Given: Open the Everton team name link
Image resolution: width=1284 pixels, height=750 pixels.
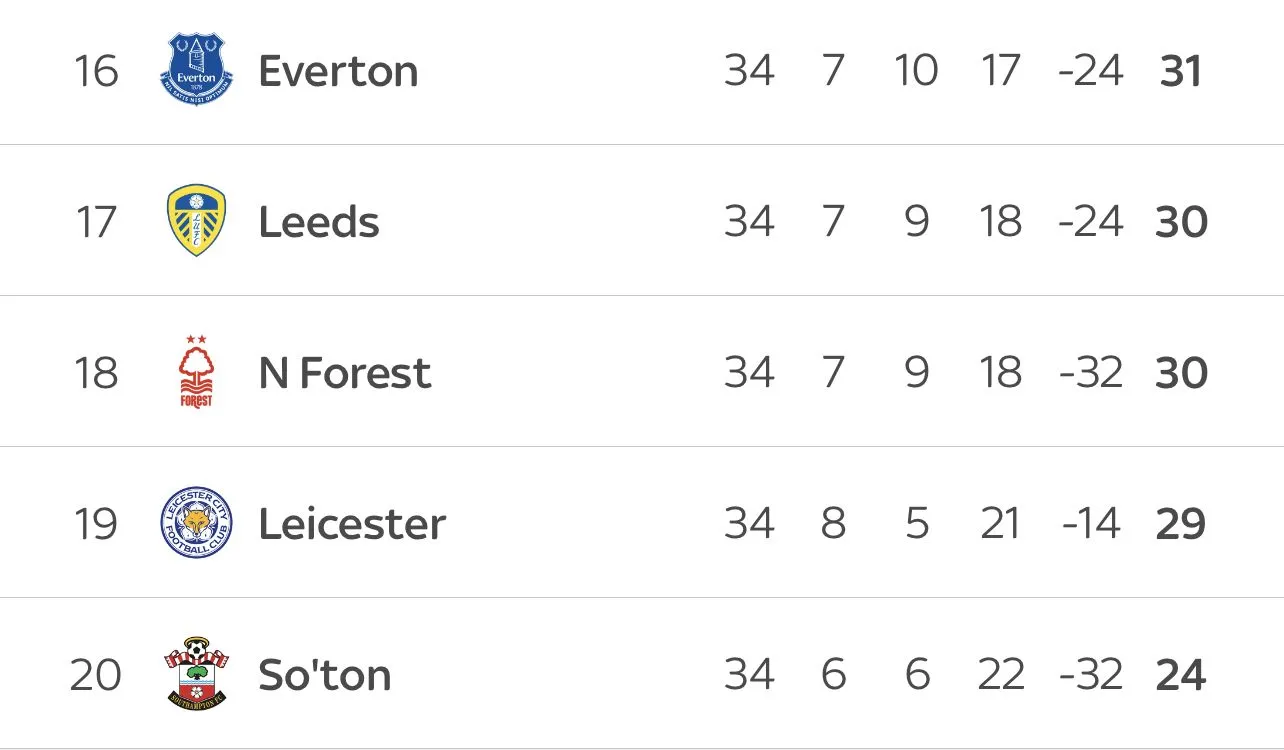Looking at the screenshot, I should [x=338, y=71].
